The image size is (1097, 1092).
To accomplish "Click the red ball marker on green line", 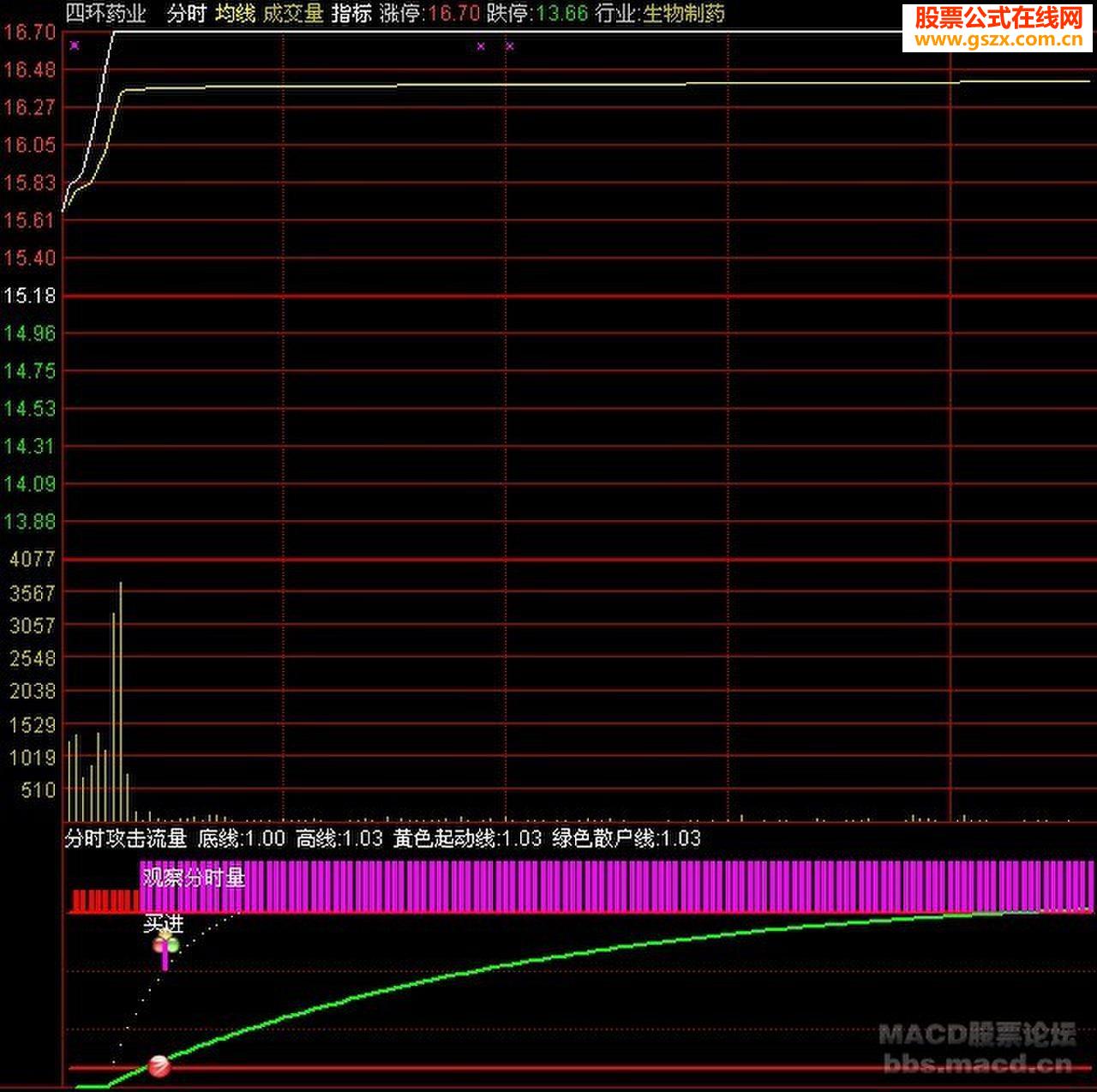I will point(159,1066).
